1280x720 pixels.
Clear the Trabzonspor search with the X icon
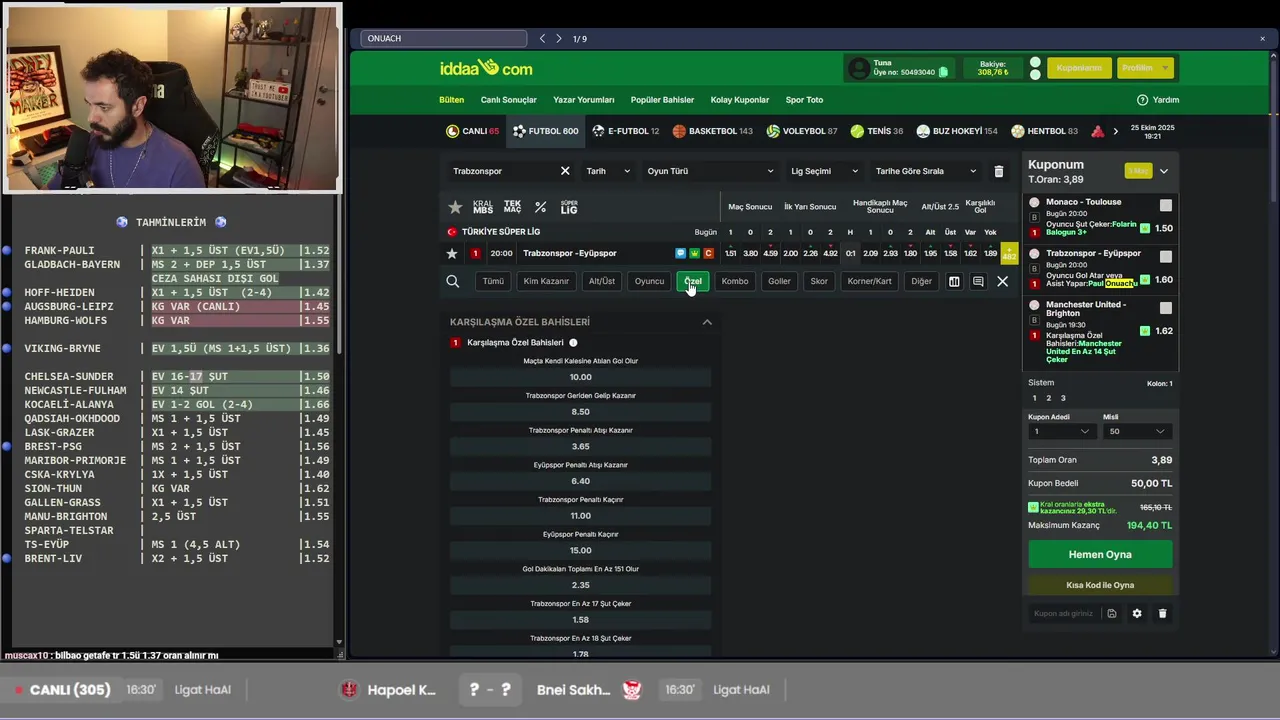tap(565, 171)
